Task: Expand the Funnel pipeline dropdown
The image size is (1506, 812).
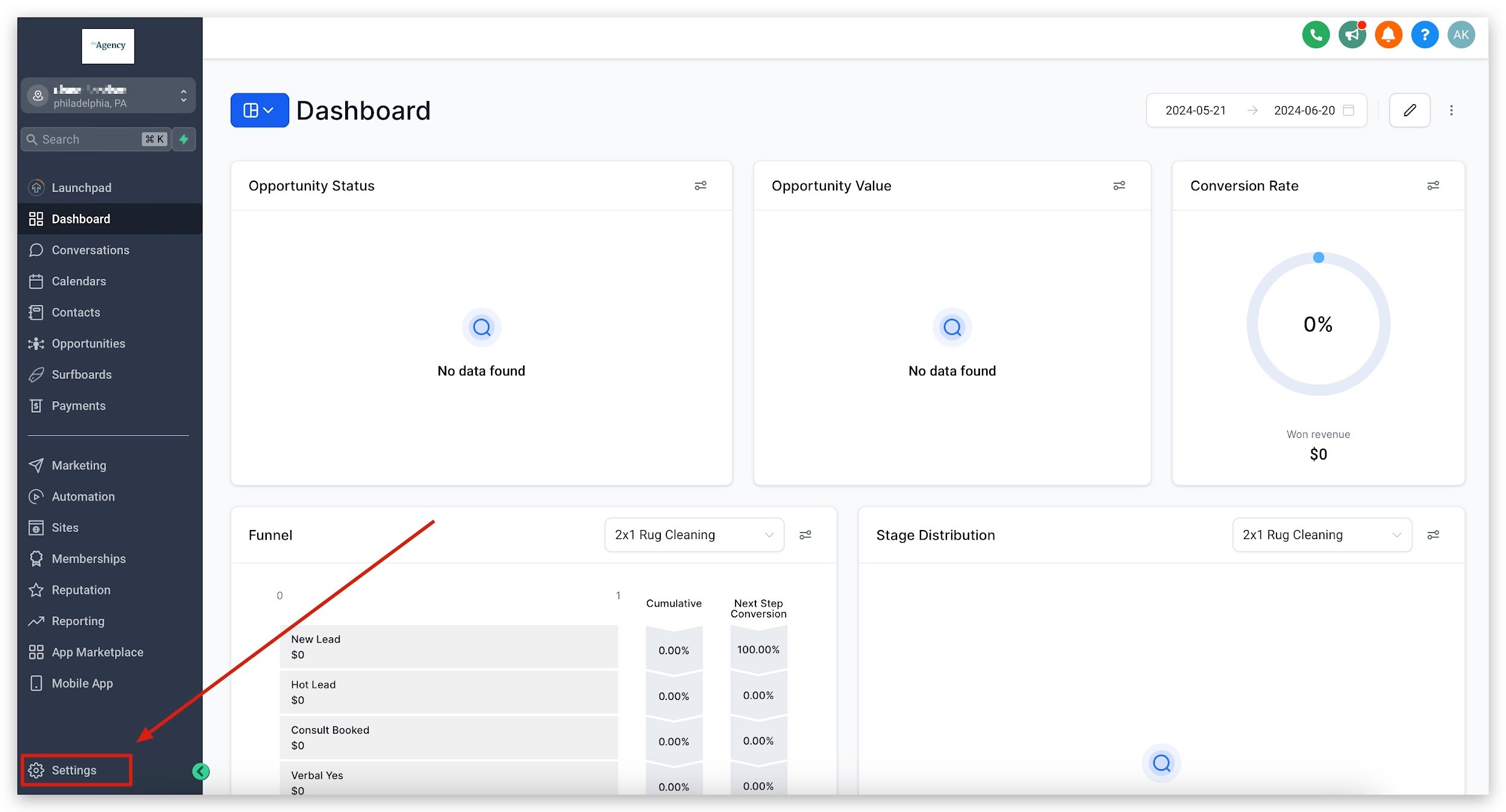Action: (x=694, y=535)
